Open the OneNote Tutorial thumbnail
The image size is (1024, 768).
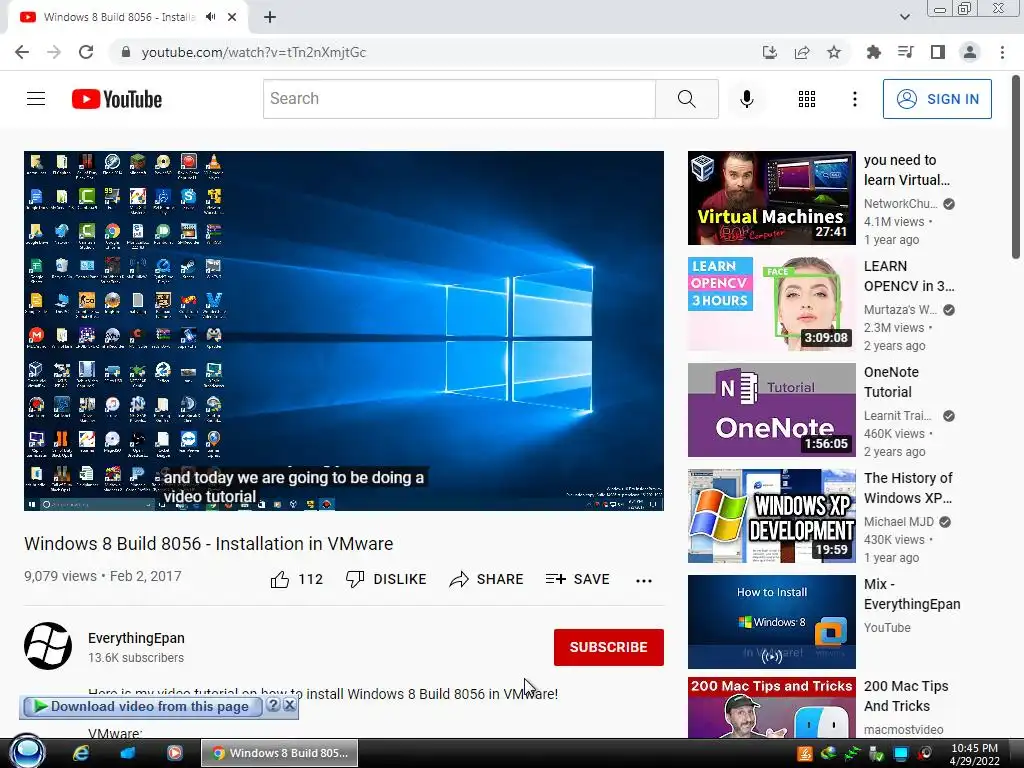coord(771,409)
